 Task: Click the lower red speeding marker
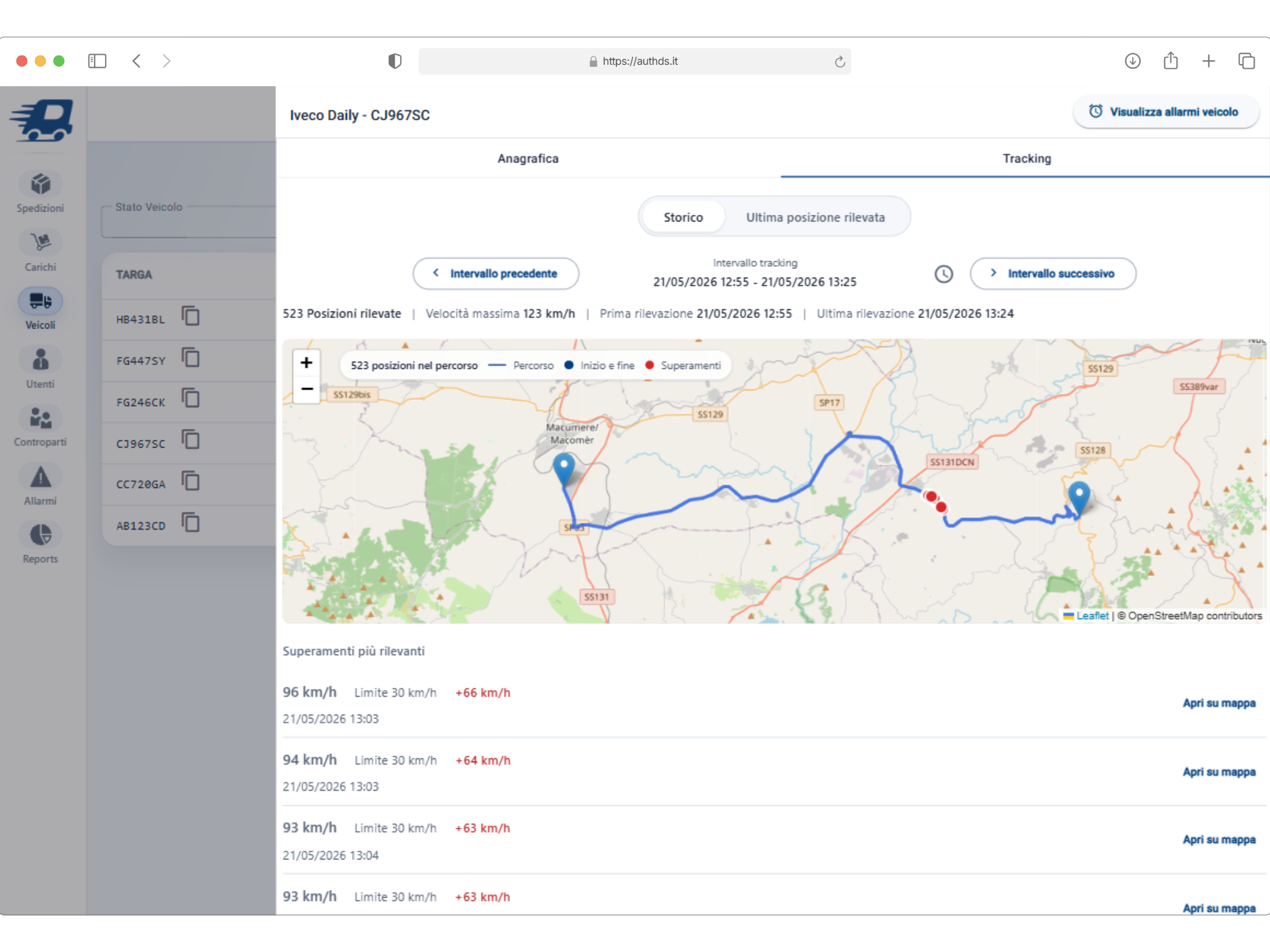click(x=941, y=507)
